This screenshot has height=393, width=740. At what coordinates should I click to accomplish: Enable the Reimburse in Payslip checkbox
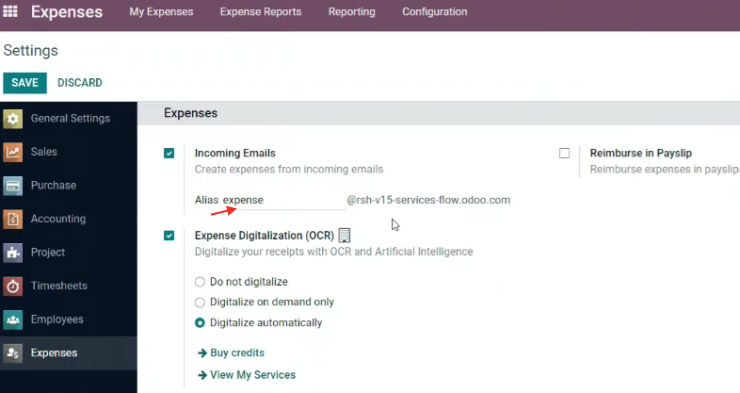point(564,153)
